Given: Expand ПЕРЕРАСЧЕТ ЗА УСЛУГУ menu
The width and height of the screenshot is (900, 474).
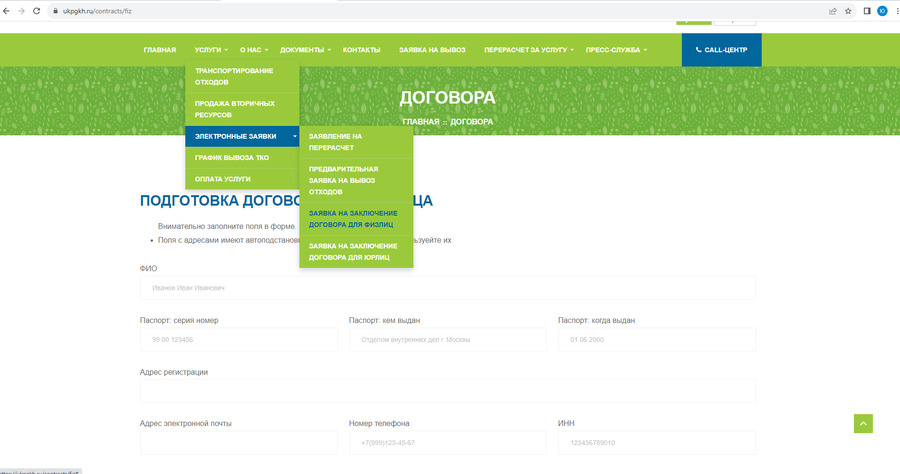Looking at the screenshot, I should click(x=529, y=50).
